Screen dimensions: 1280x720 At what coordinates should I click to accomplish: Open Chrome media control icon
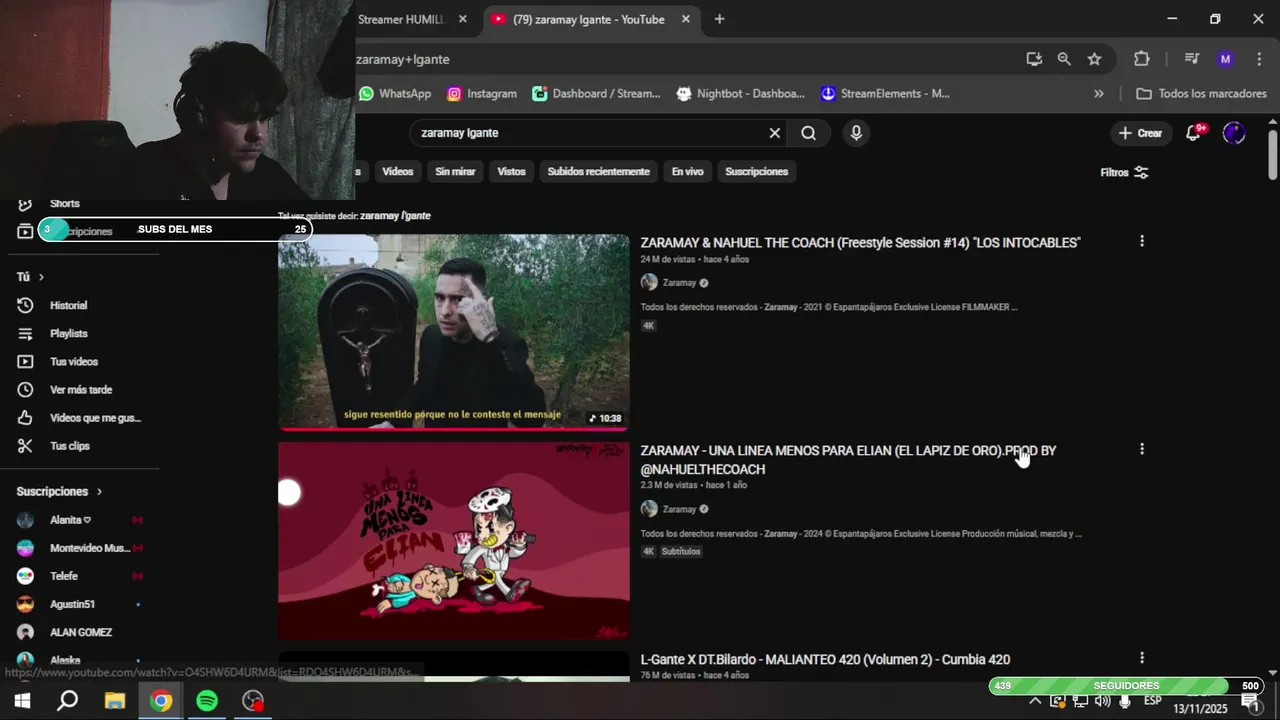point(1191,59)
